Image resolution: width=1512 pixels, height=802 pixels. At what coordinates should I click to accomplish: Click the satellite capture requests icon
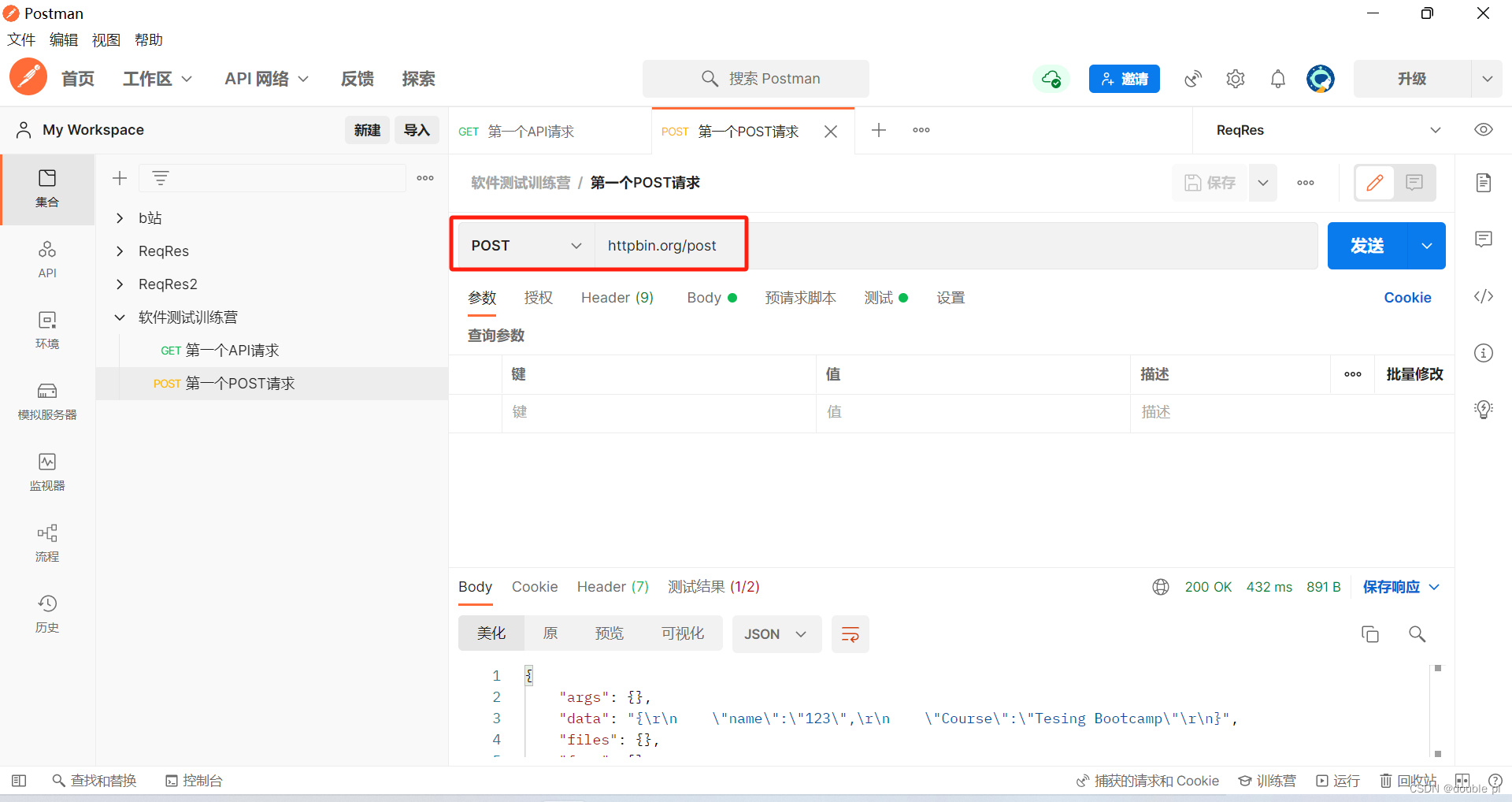pos(1193,79)
